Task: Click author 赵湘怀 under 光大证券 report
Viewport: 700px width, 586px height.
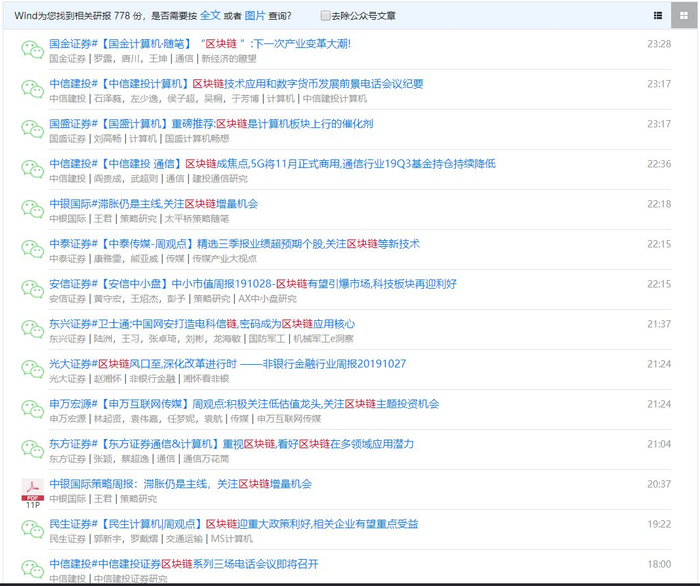Action: (x=108, y=379)
